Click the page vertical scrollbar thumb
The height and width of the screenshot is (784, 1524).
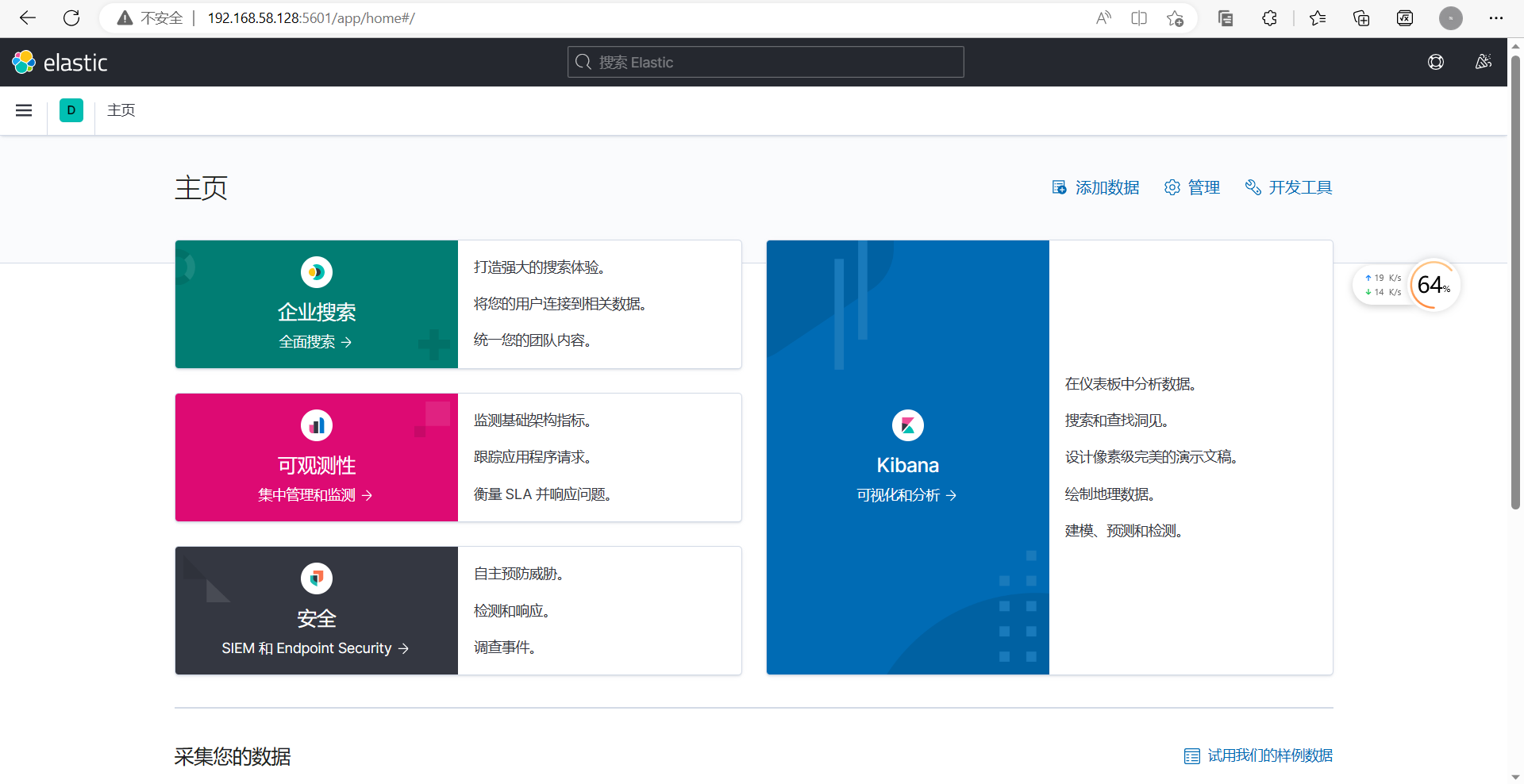point(1515,282)
